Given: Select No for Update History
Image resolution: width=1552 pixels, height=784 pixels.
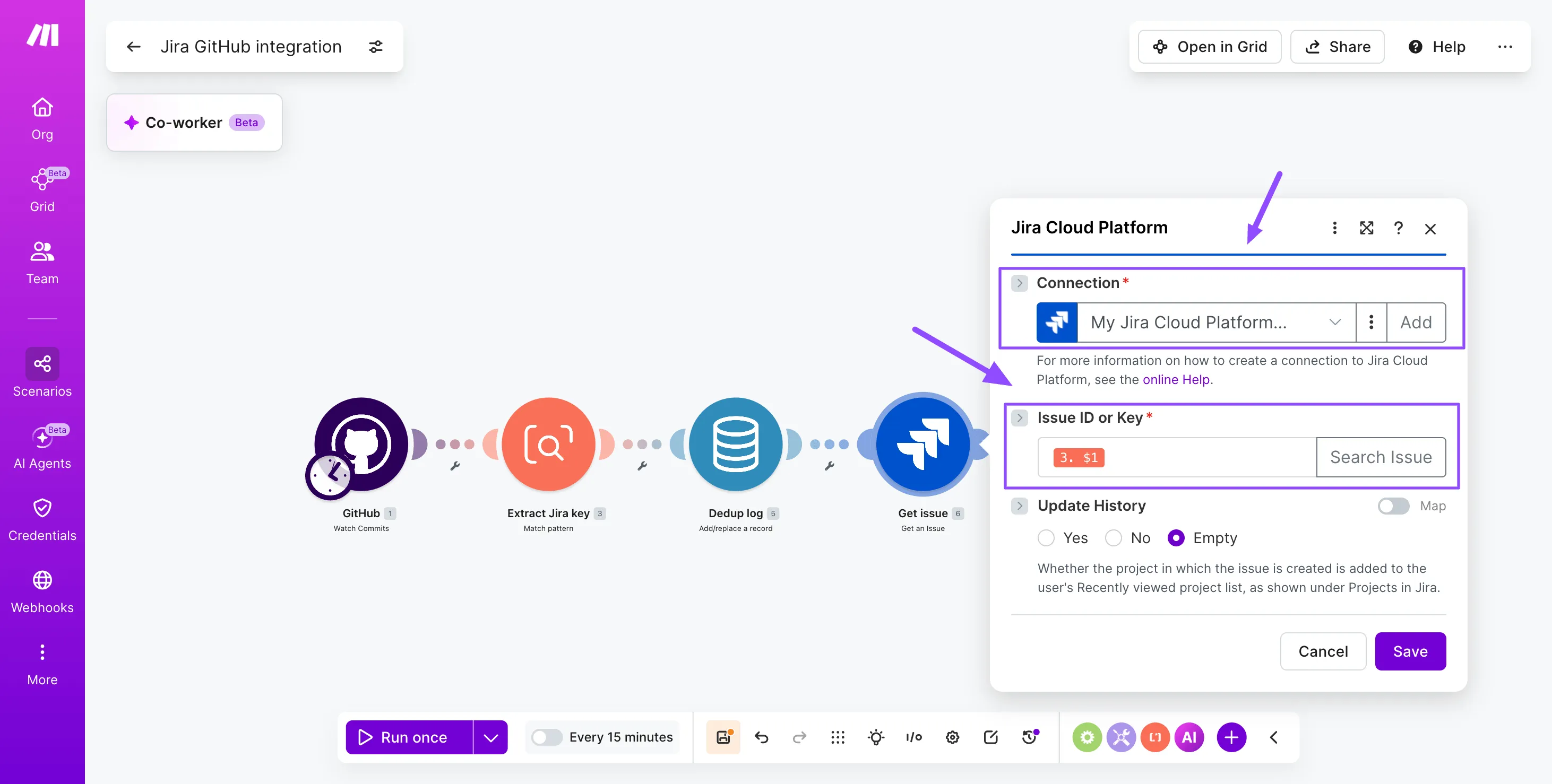Looking at the screenshot, I should [x=1114, y=538].
